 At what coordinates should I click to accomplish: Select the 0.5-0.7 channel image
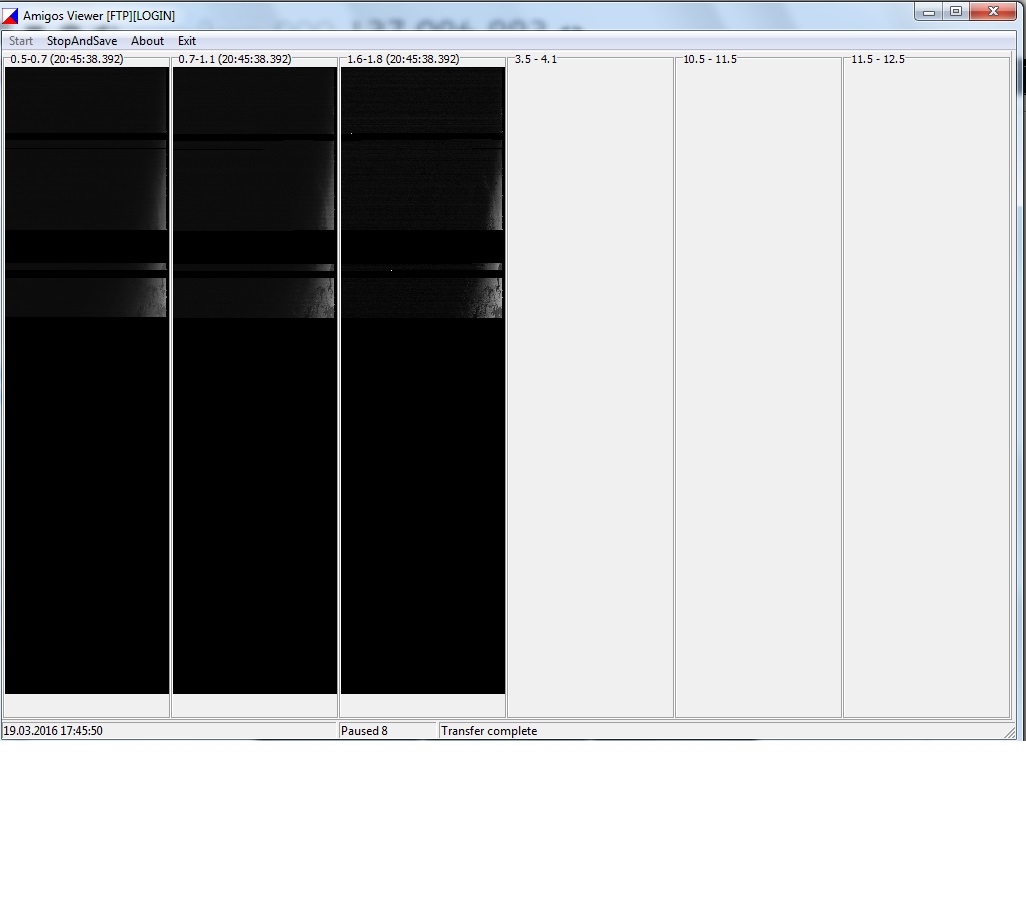tap(87, 380)
